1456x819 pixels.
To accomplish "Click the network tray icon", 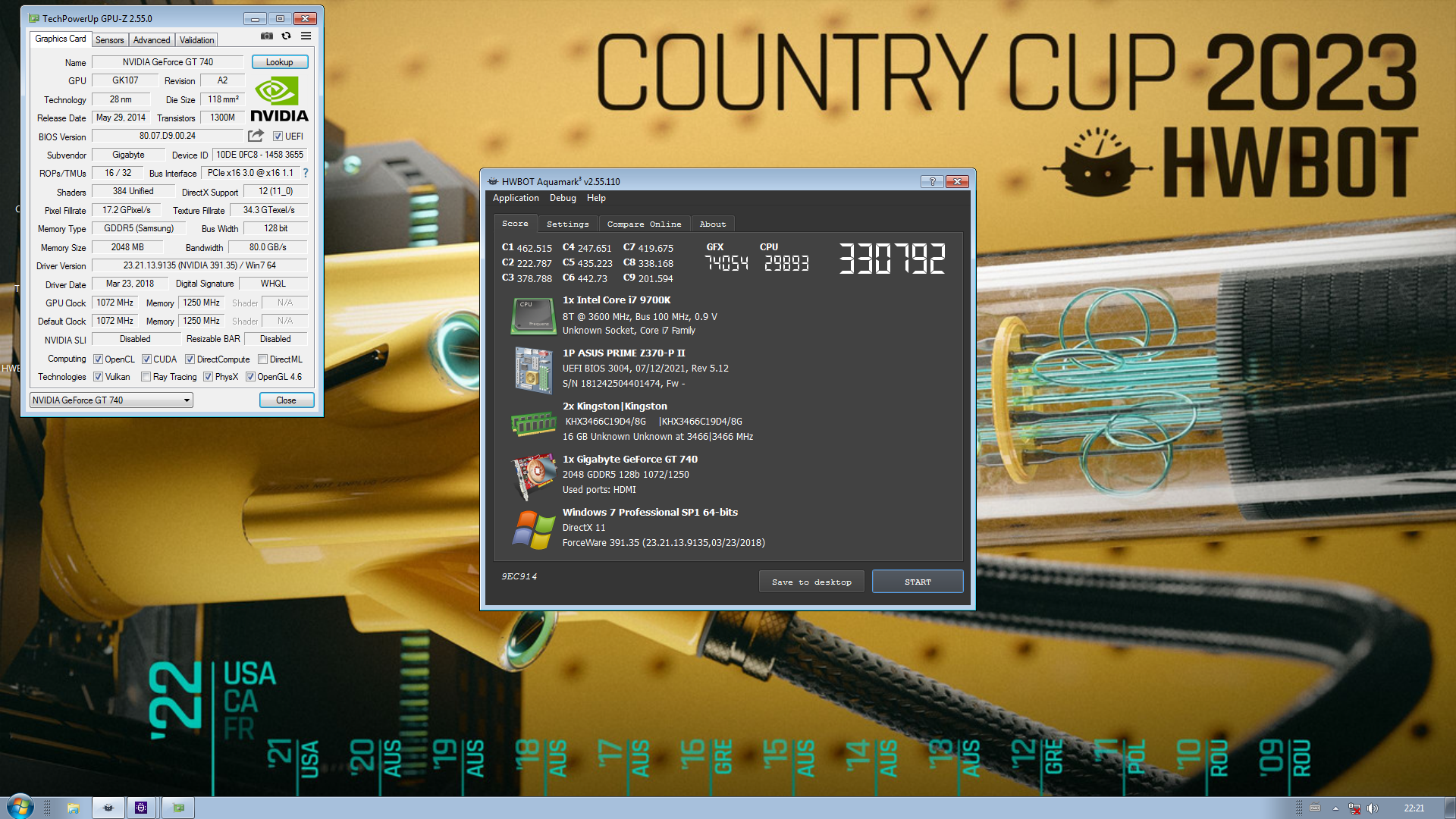I will click(1354, 808).
